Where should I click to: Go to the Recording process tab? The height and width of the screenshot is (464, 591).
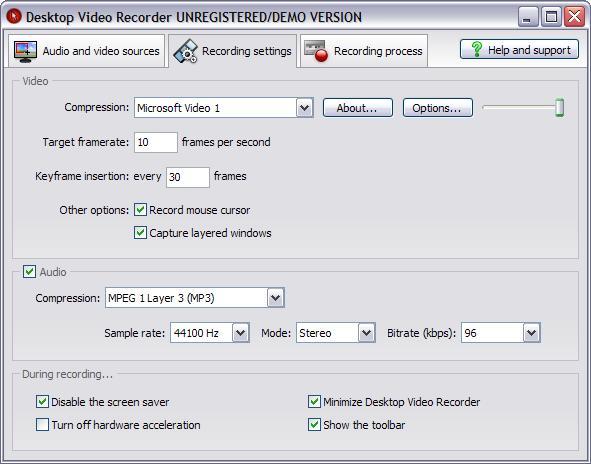[x=364, y=51]
